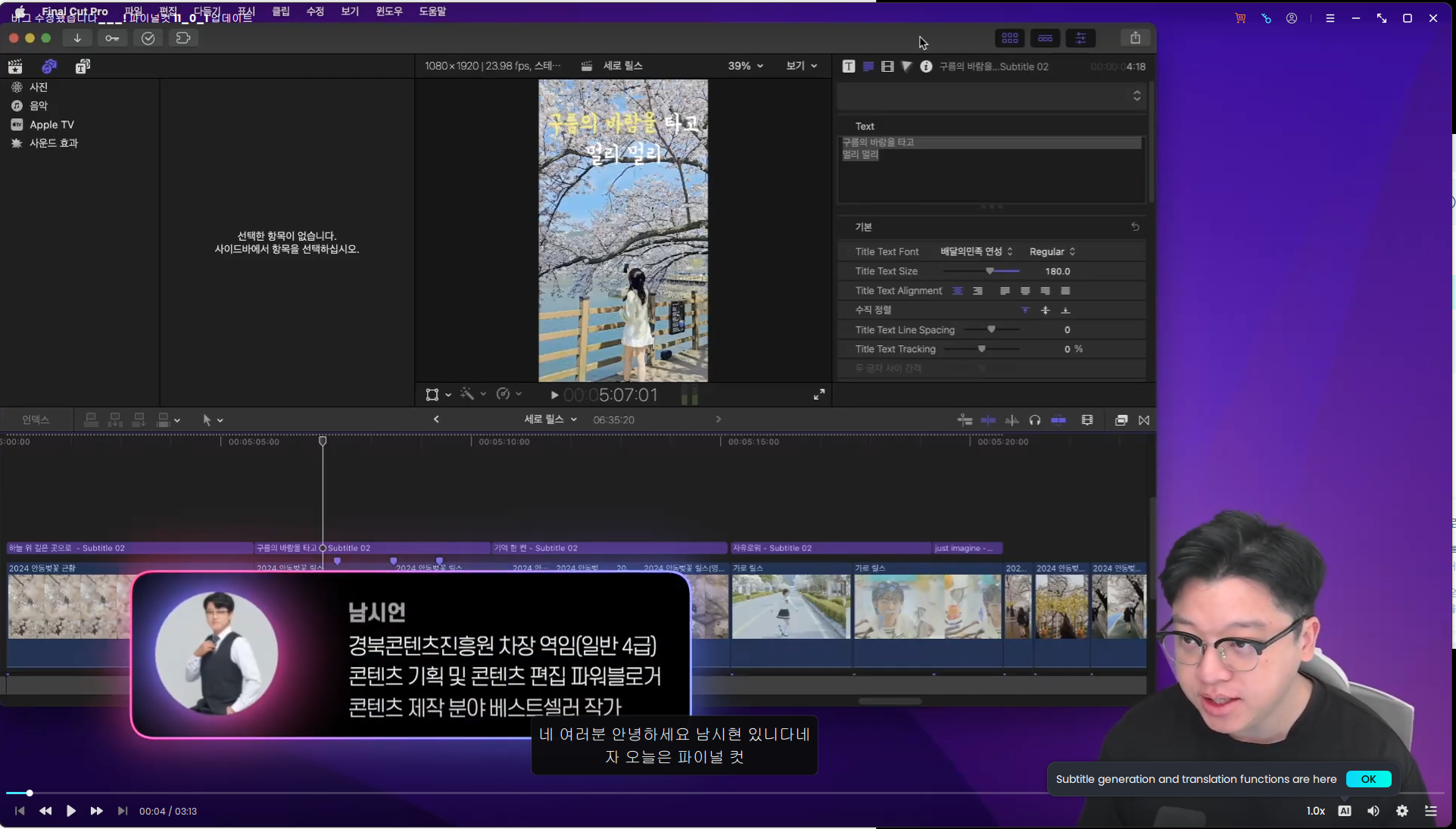1456x829 pixels.
Task: Open the 배달의민족 연성 font dropdown
Action: pos(976,251)
